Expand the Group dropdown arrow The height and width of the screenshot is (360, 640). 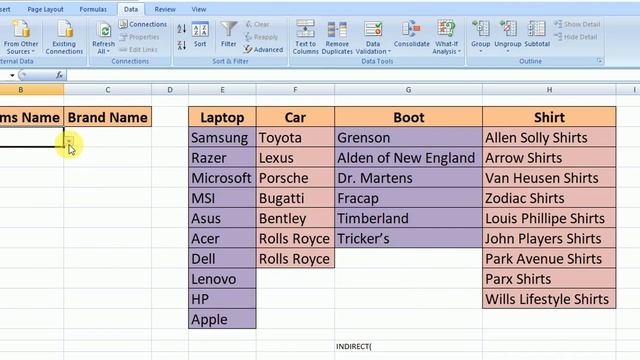click(x=480, y=51)
